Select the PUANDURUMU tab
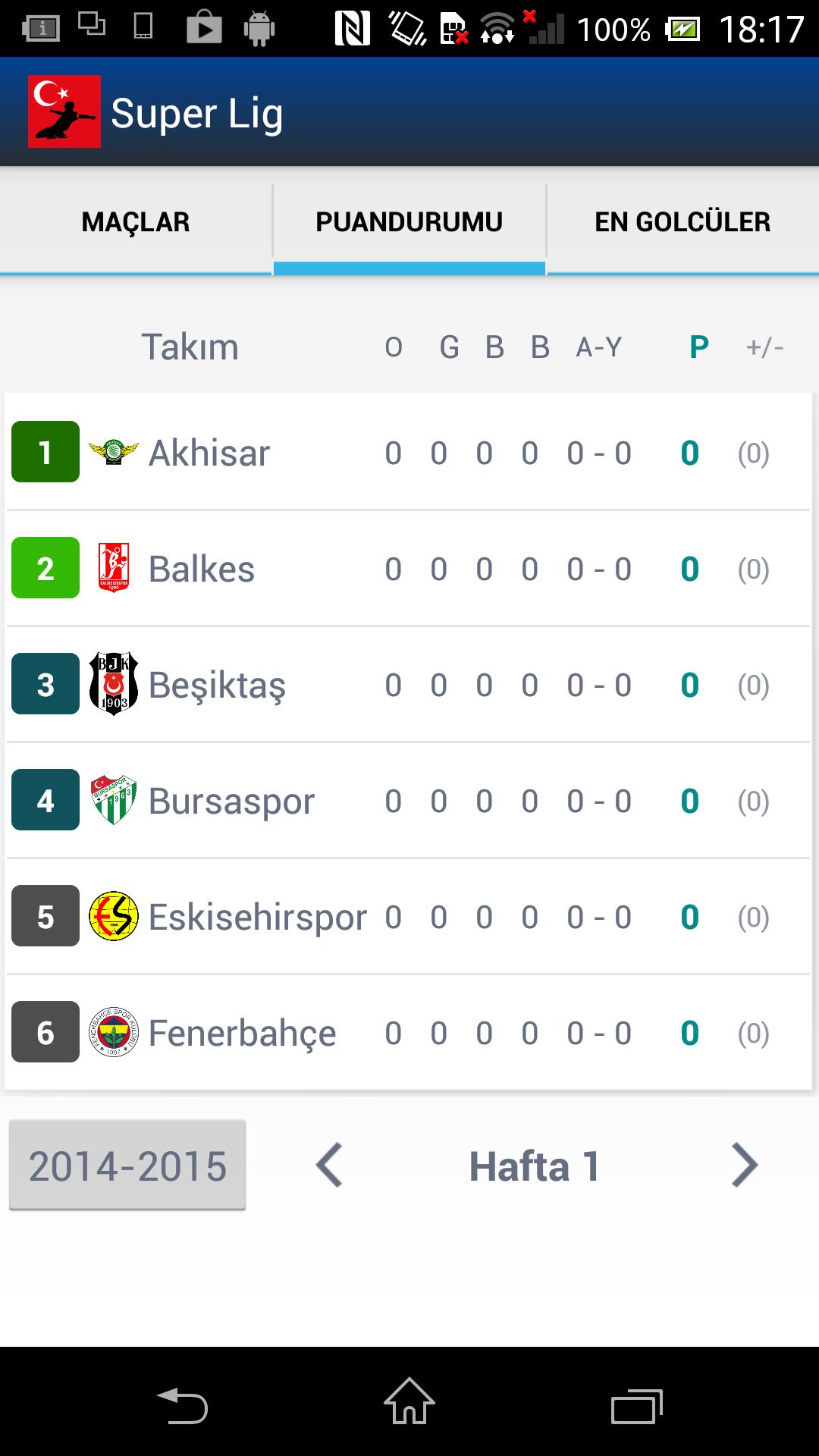The height and width of the screenshot is (1456, 819). pyautogui.click(x=409, y=221)
